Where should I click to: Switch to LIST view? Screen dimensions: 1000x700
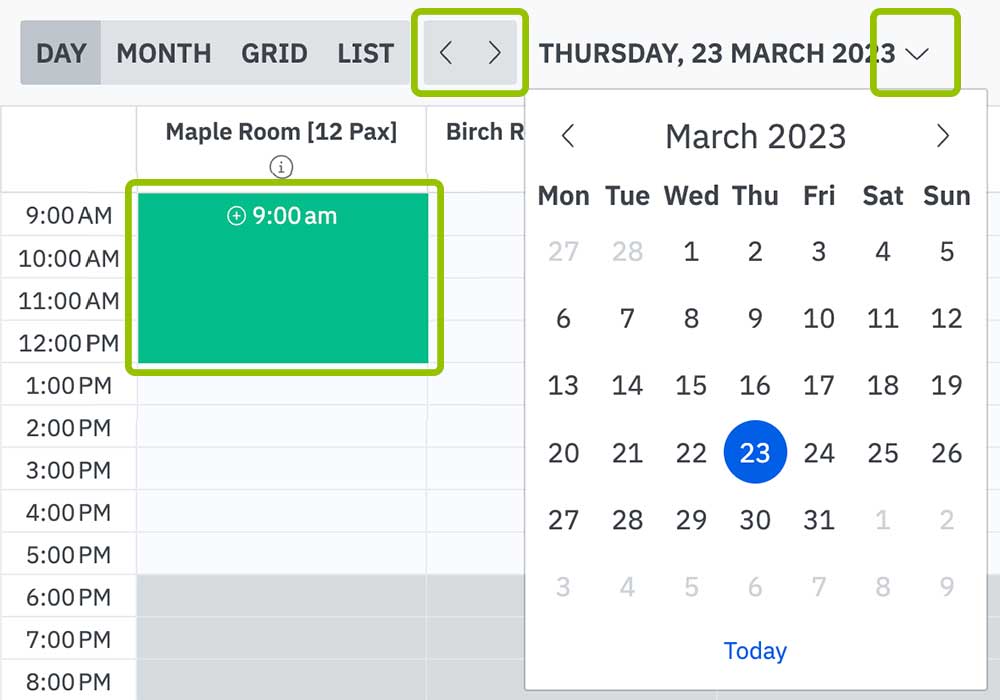point(365,54)
